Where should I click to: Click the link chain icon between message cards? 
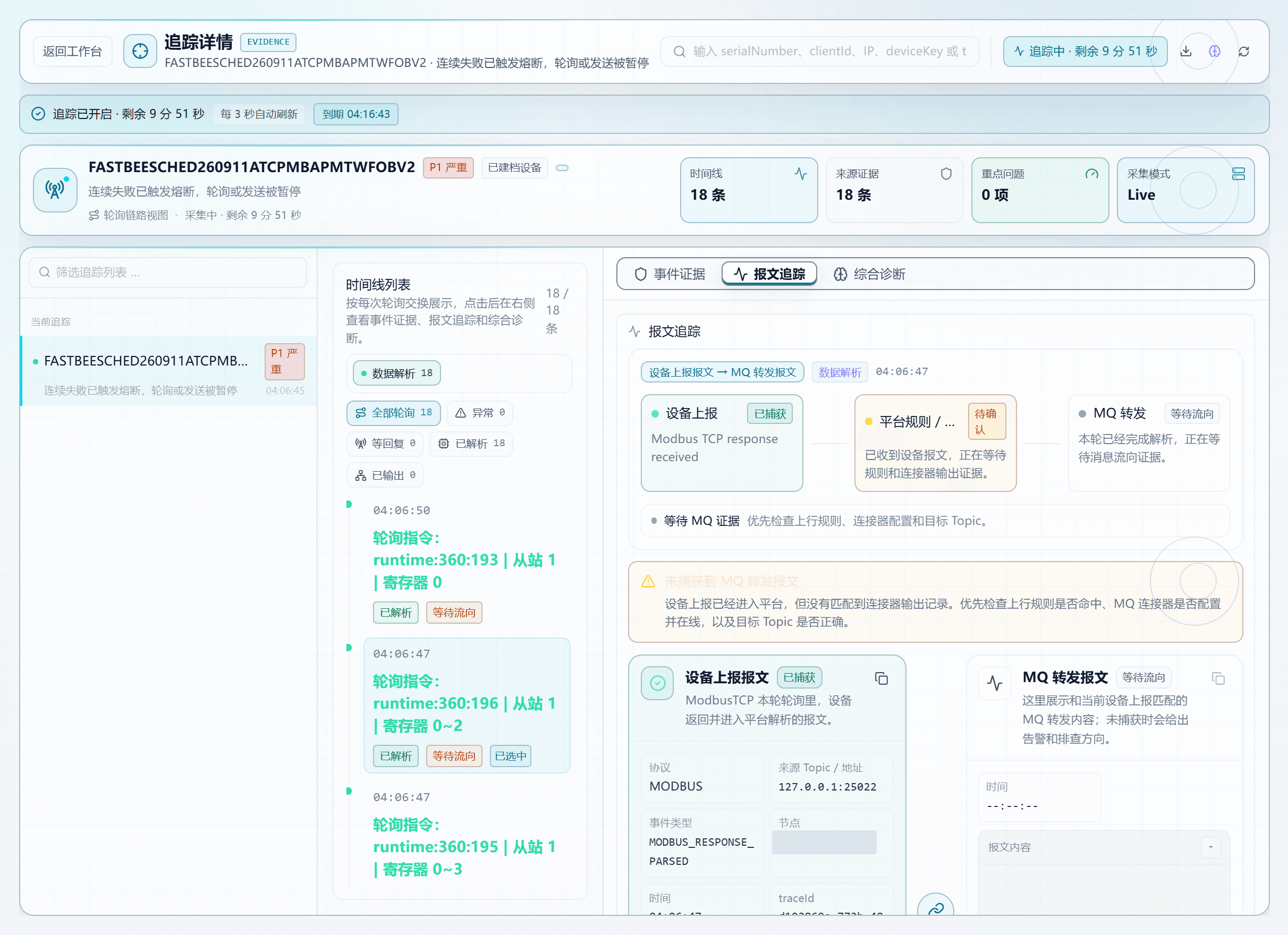(x=935, y=908)
